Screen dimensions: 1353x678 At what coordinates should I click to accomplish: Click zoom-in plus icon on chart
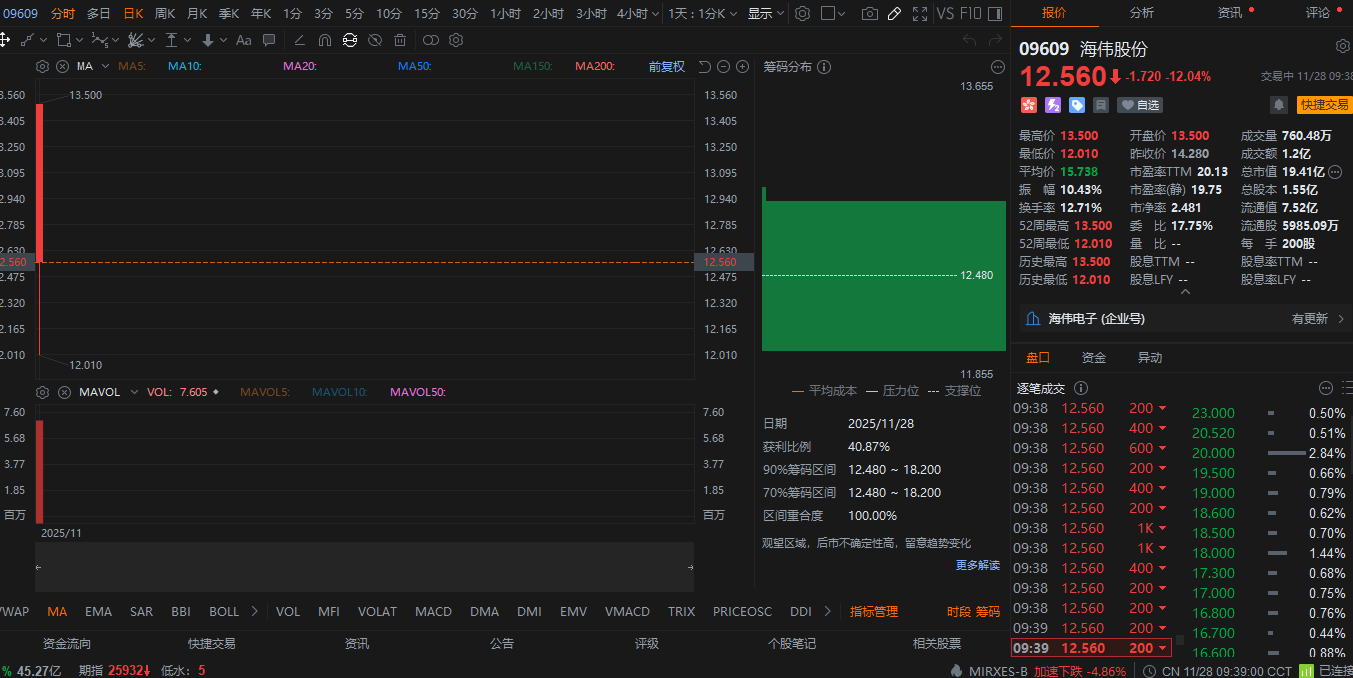point(742,66)
